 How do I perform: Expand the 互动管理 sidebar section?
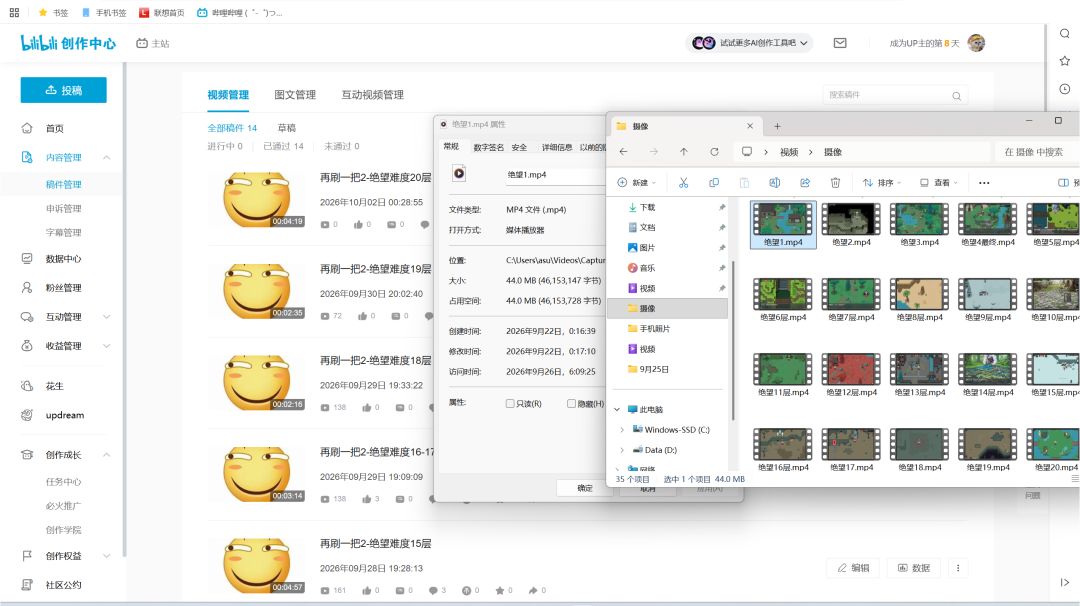tap(107, 317)
